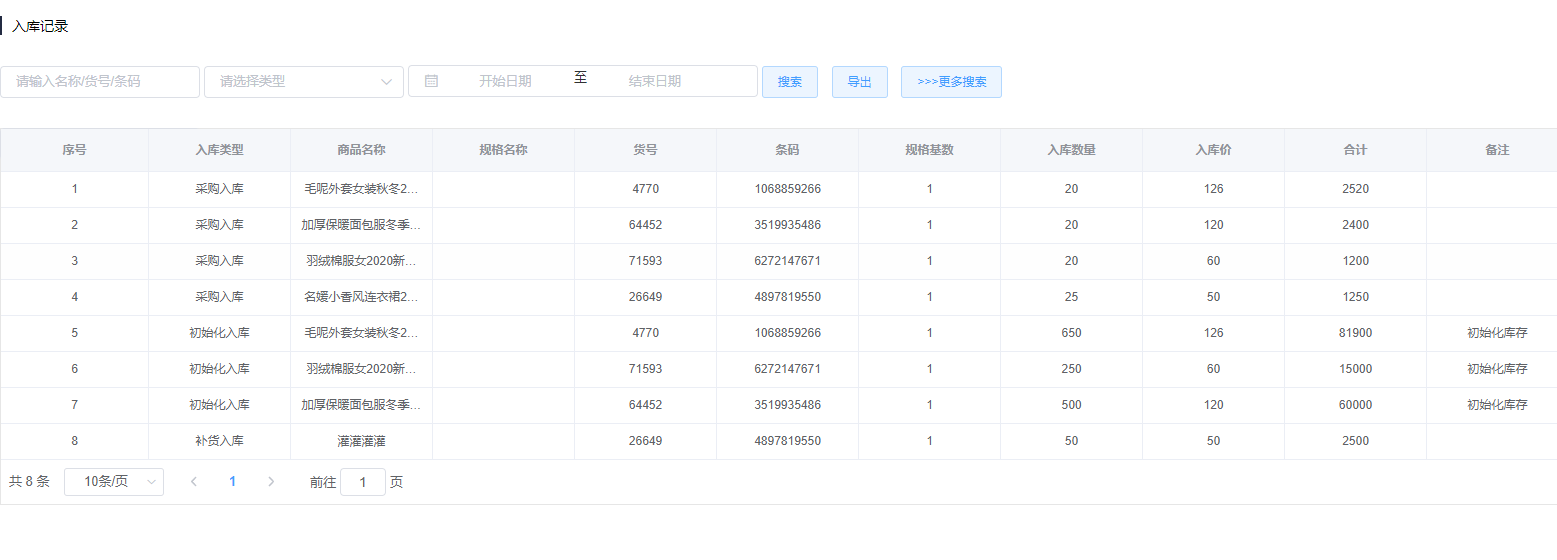Click the 商品名称 column header
This screenshot has height=560, width=1557.
[x=362, y=150]
